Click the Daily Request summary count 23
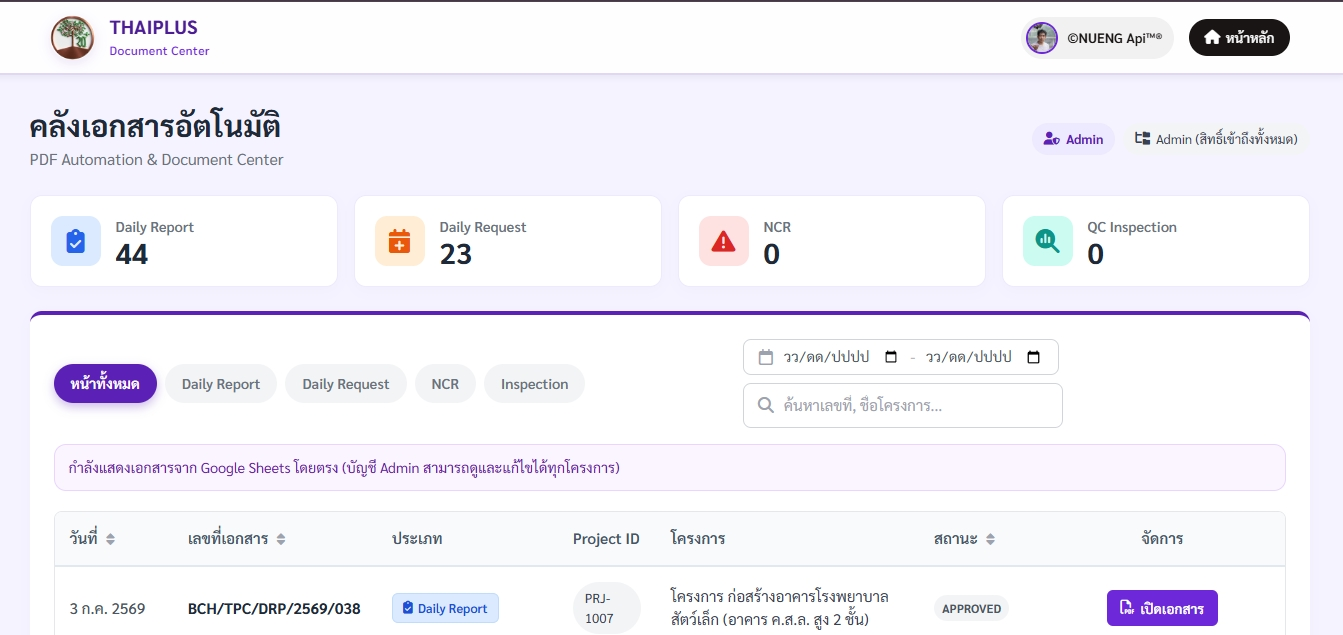The image size is (1343, 635). point(456,255)
